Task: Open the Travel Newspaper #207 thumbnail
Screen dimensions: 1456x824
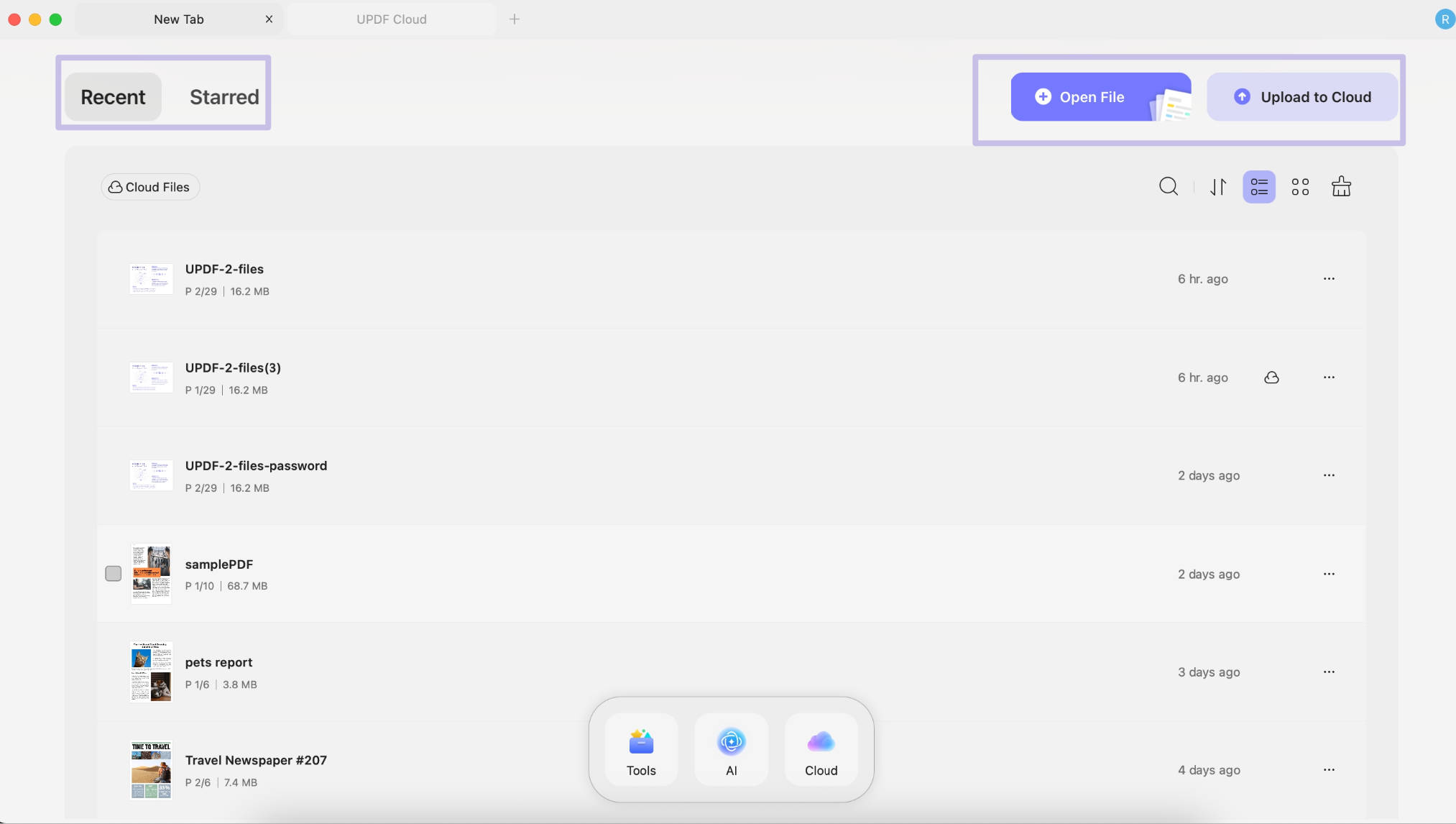Action: (151, 770)
